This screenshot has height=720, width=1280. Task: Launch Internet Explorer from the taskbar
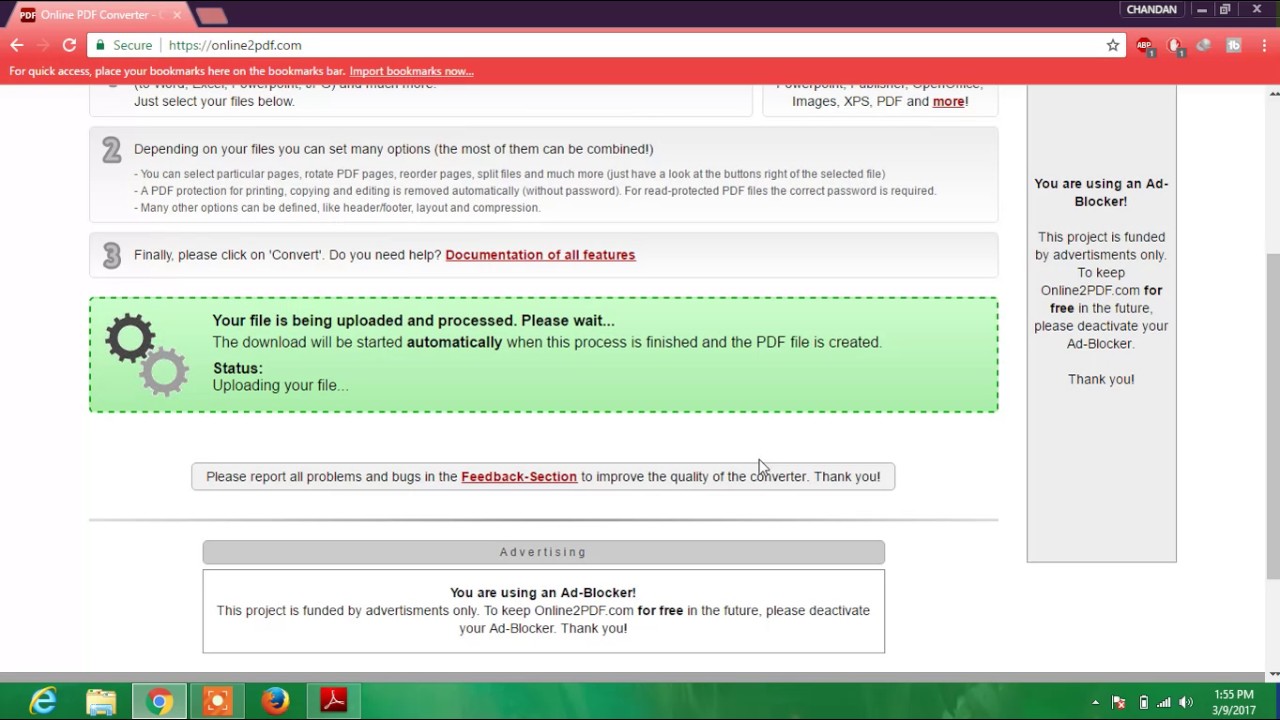click(x=43, y=701)
